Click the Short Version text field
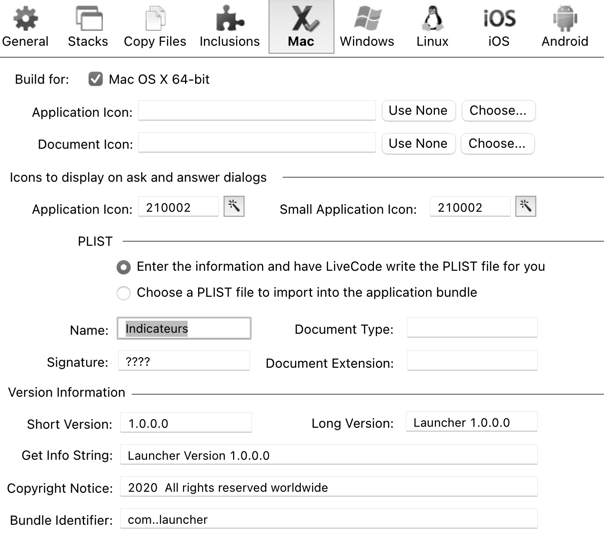Viewport: 604px width, 537px height. coord(185,424)
